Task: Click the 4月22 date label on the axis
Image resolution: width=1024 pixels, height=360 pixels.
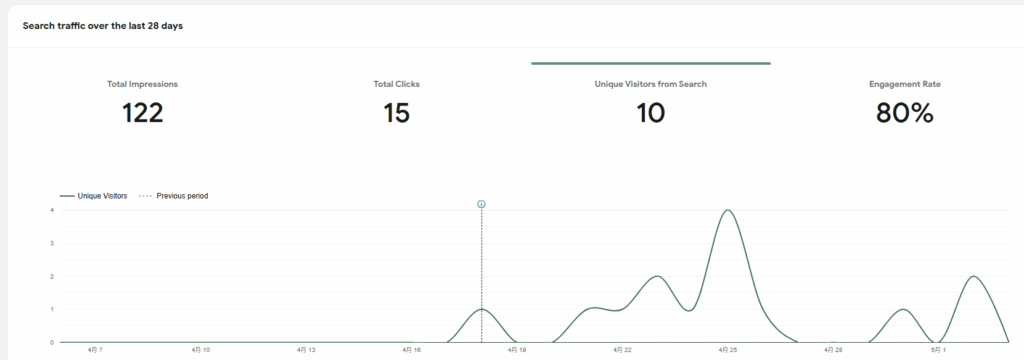Action: click(x=622, y=350)
